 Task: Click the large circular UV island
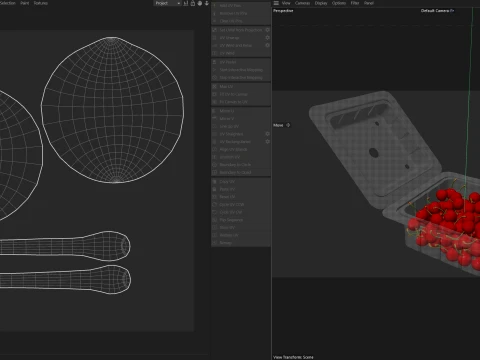(113, 110)
